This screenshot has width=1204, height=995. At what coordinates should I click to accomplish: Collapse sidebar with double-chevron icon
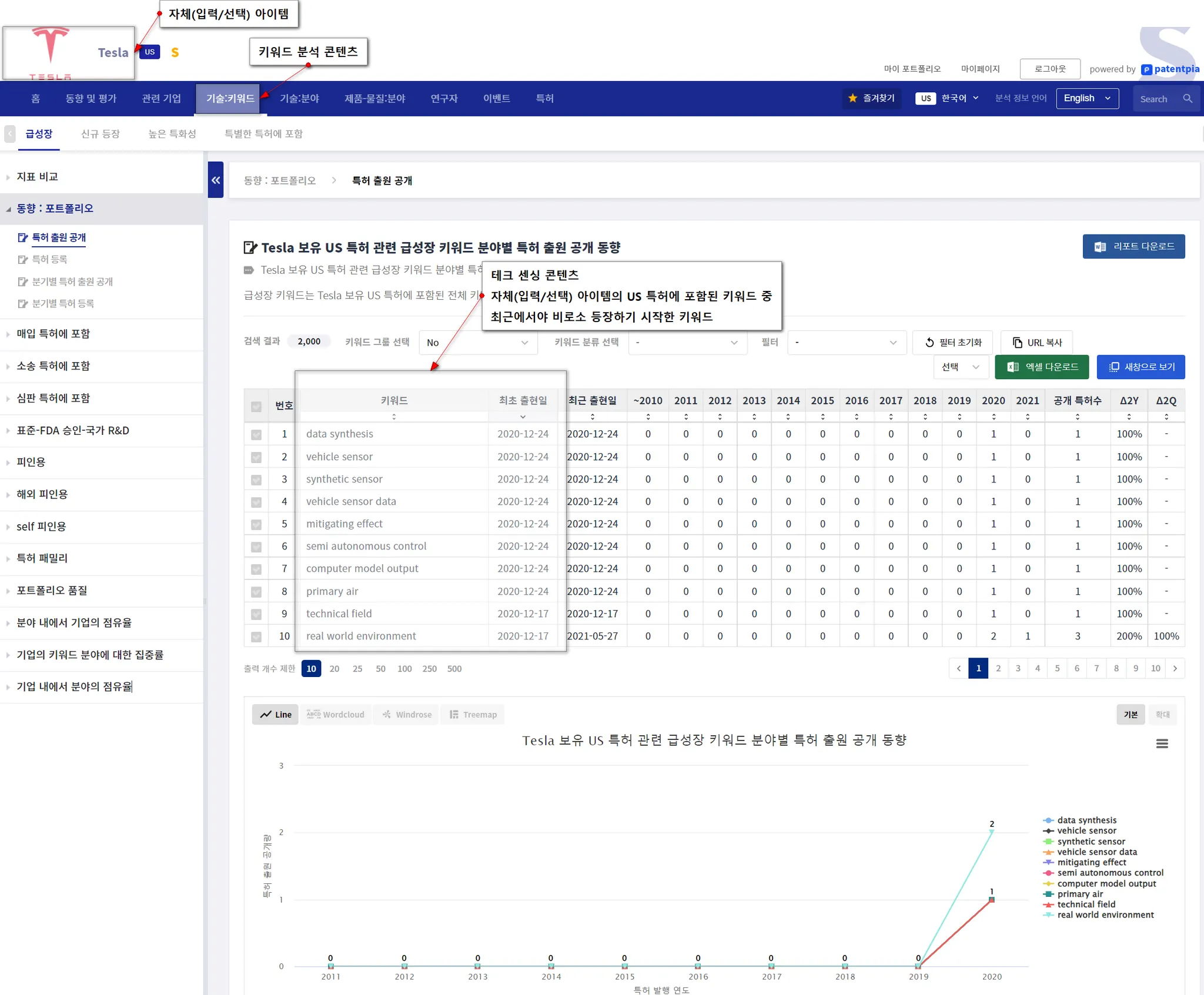coord(216,180)
